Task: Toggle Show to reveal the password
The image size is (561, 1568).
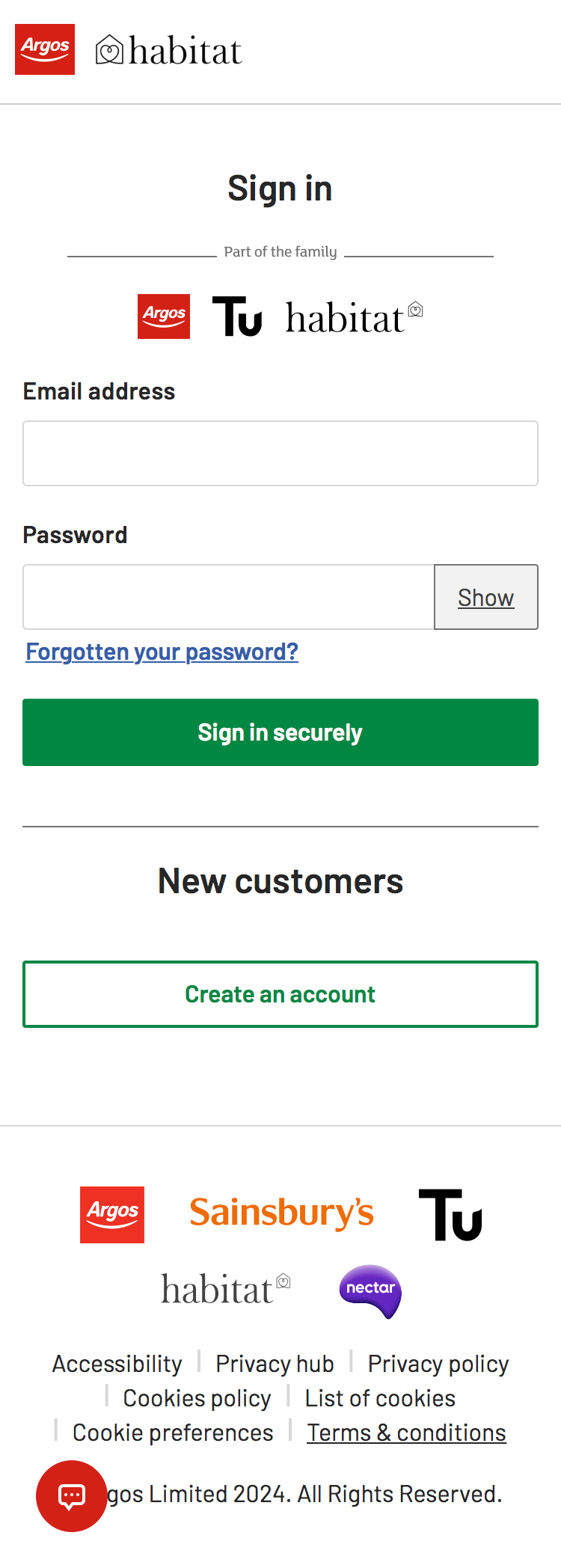Action: pyautogui.click(x=485, y=597)
